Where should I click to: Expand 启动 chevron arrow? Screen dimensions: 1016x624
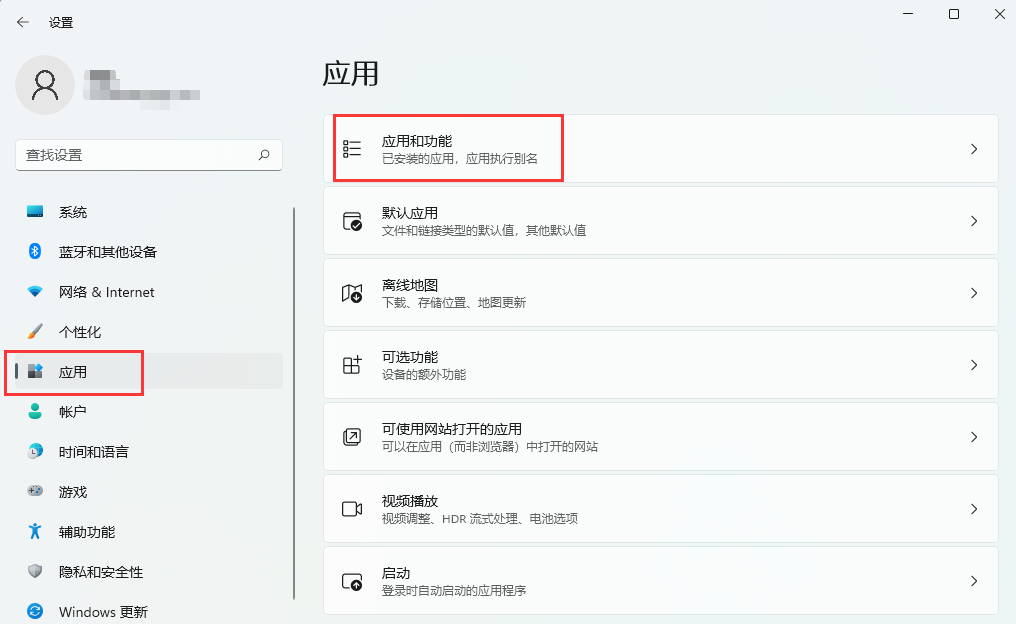point(974,581)
